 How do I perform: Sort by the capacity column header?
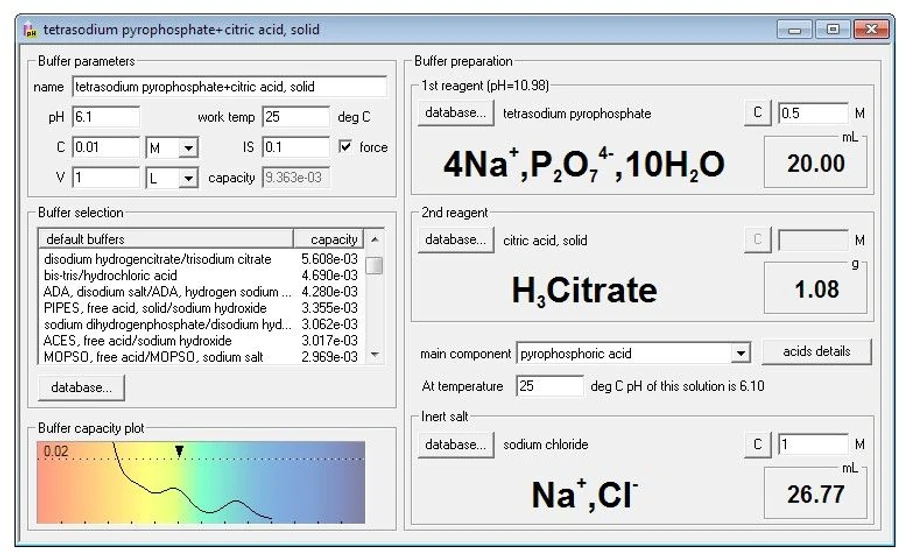click(329, 239)
